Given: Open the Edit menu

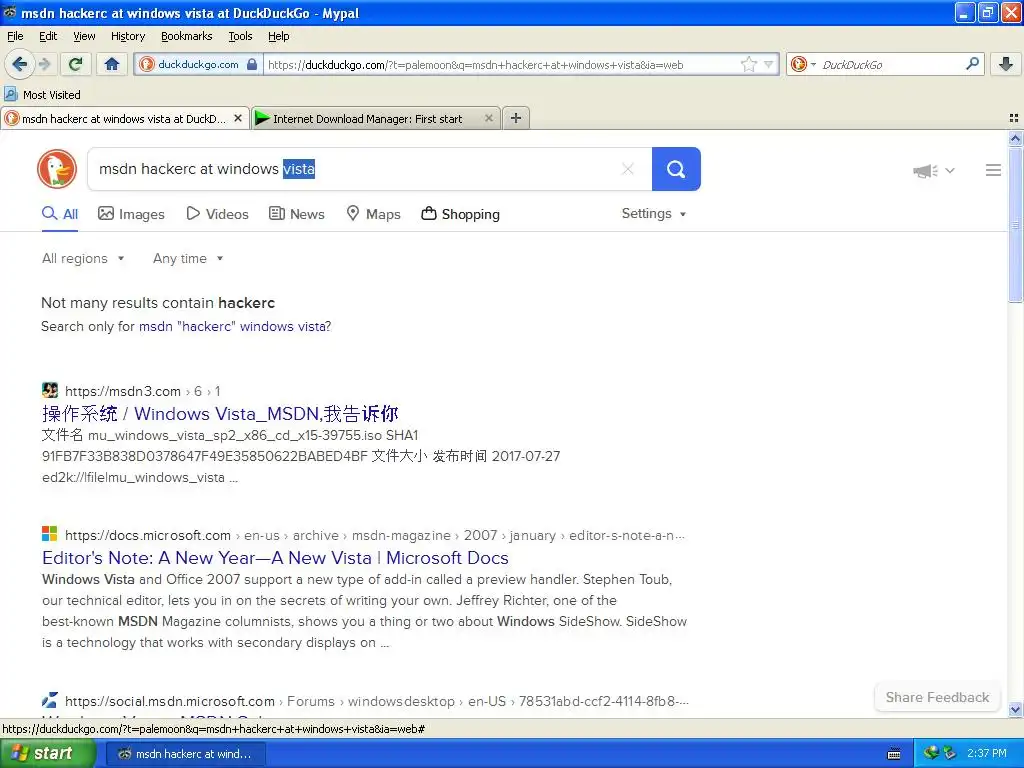Looking at the screenshot, I should click(48, 36).
